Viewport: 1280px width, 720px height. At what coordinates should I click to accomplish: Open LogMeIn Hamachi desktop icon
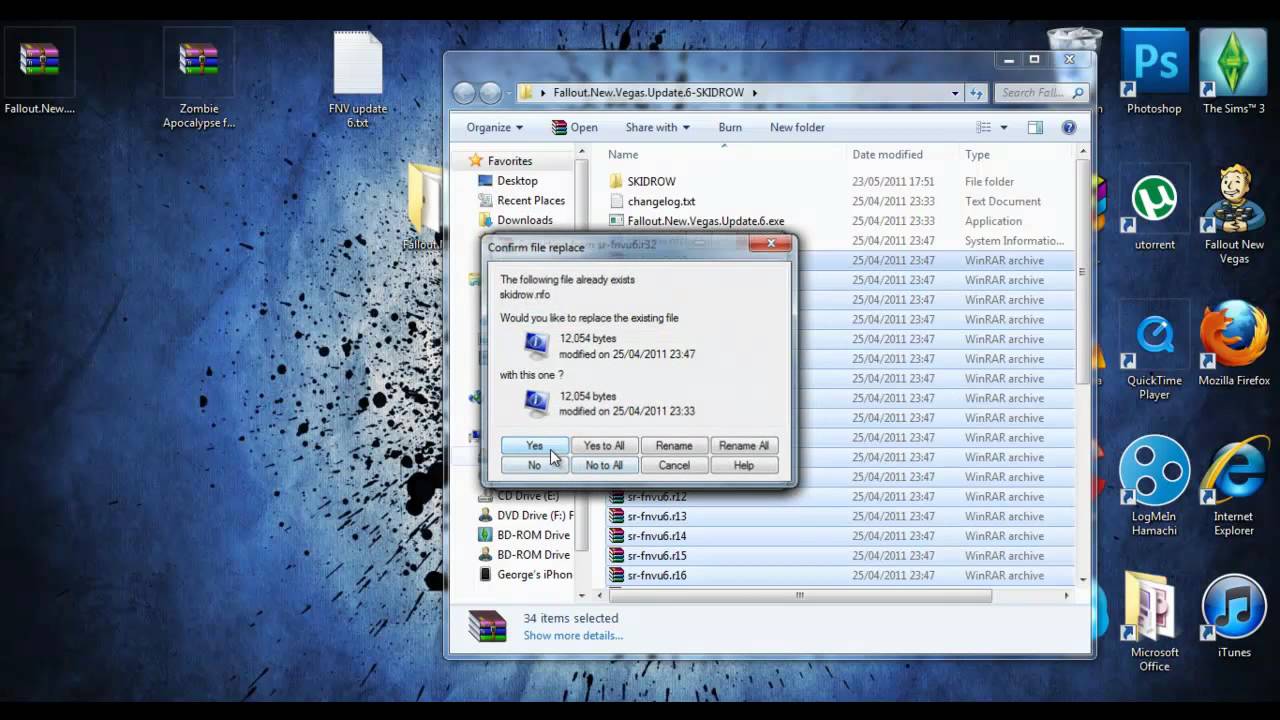(1154, 485)
